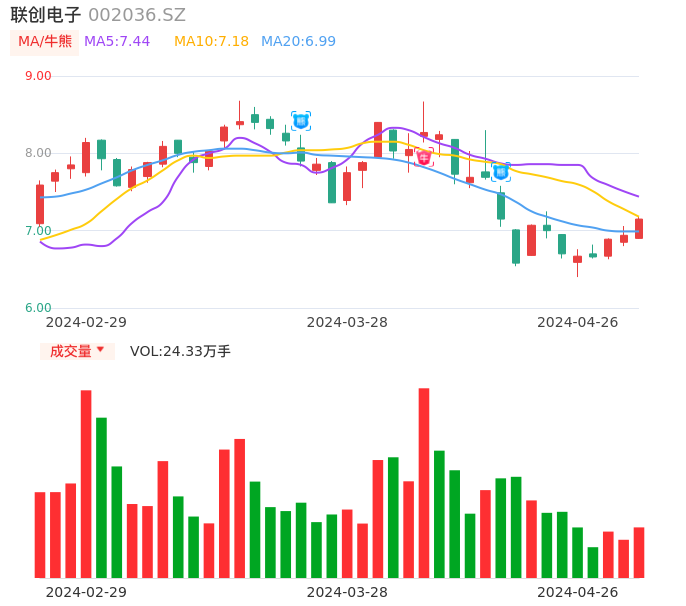The height and width of the screenshot is (606, 686).
Task: Click the first red candlestick at the chart's left
Action: point(40,204)
